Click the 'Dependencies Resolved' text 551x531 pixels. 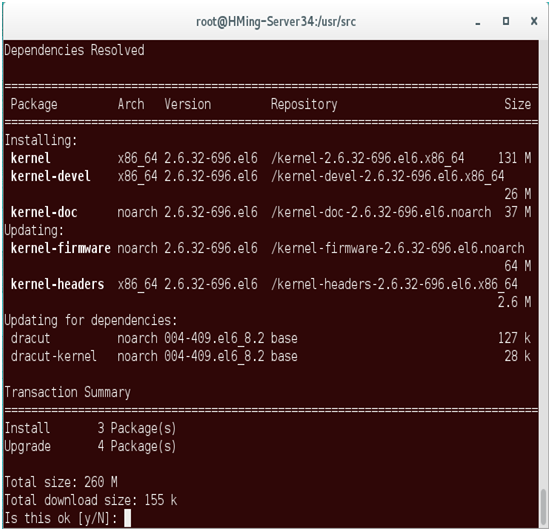(x=74, y=50)
